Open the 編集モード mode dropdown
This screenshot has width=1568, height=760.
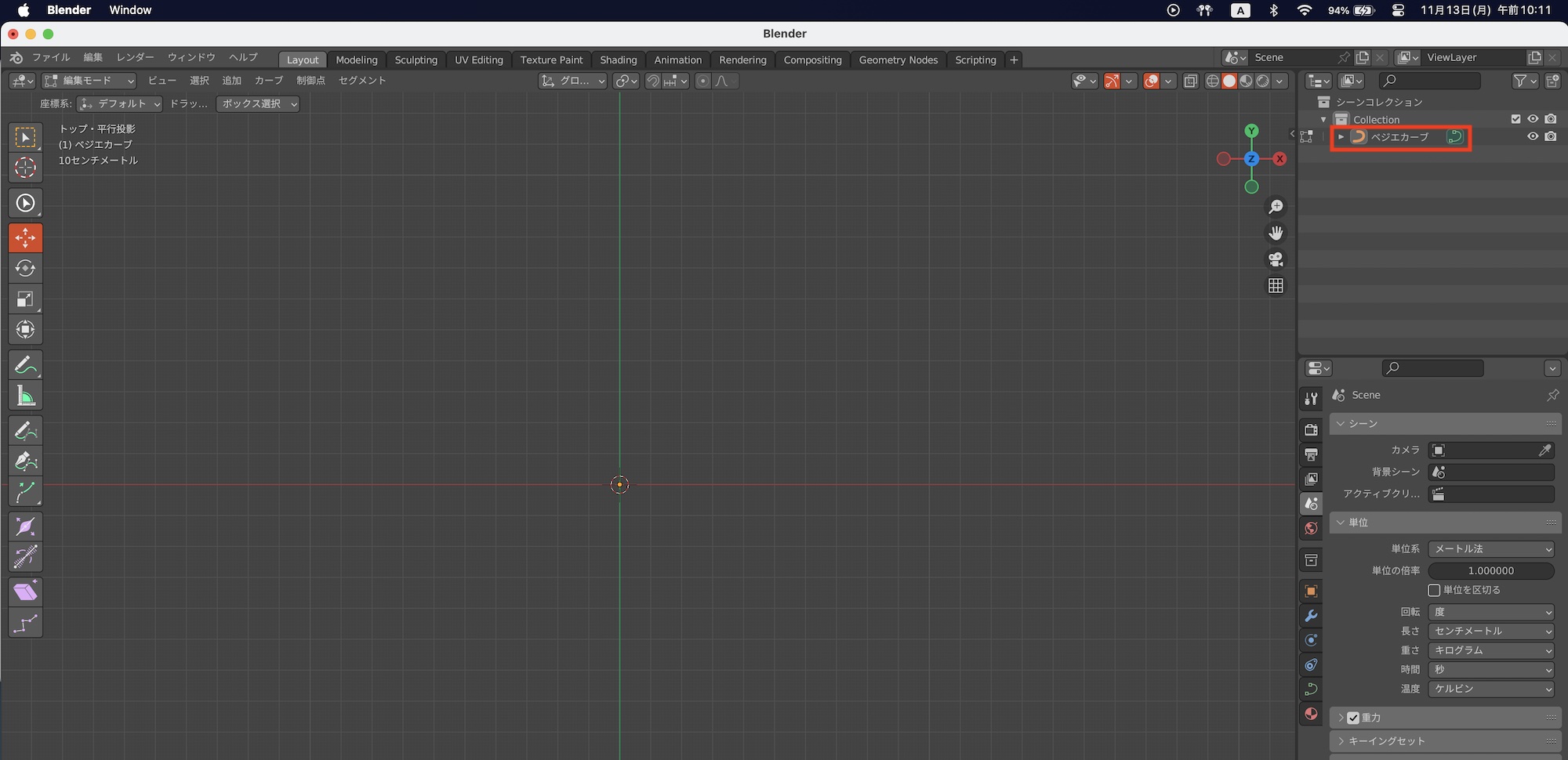click(89, 81)
